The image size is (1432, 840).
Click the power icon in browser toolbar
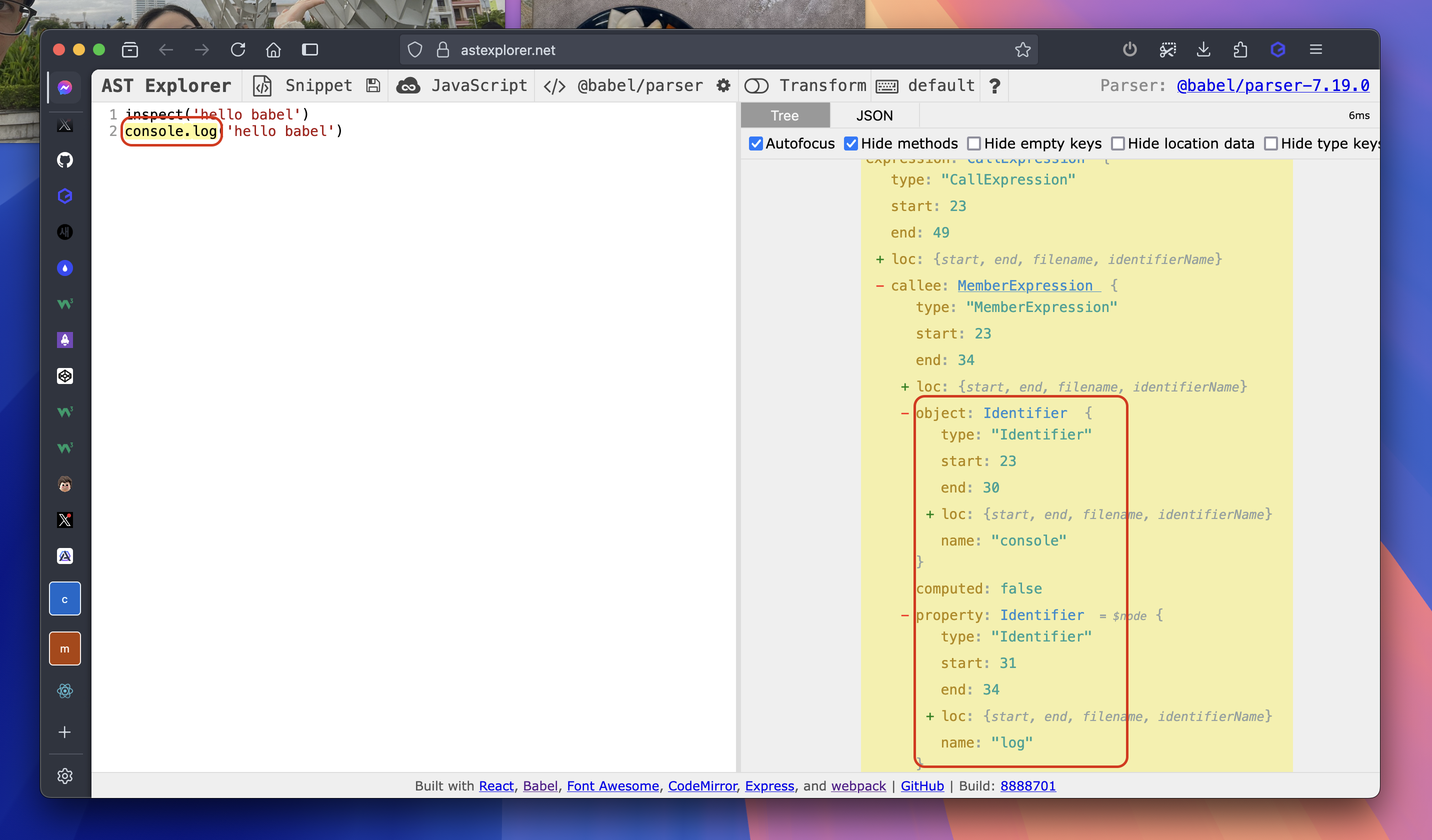[x=1129, y=50]
